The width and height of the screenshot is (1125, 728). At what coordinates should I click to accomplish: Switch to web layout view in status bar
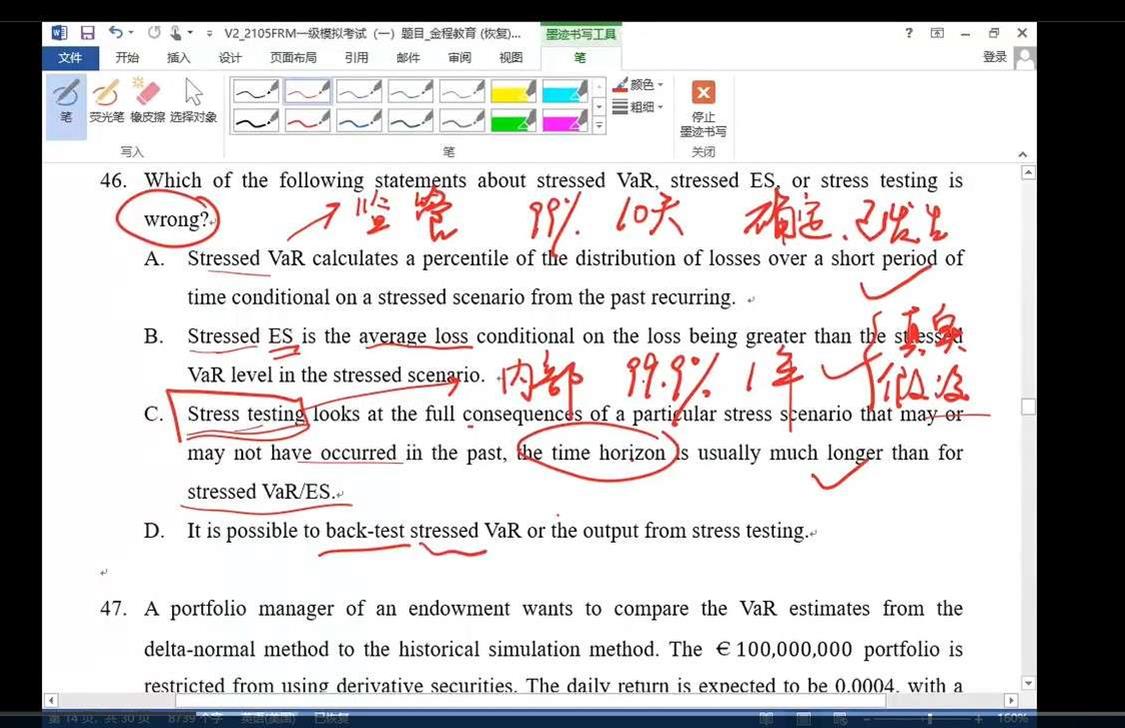pos(840,718)
